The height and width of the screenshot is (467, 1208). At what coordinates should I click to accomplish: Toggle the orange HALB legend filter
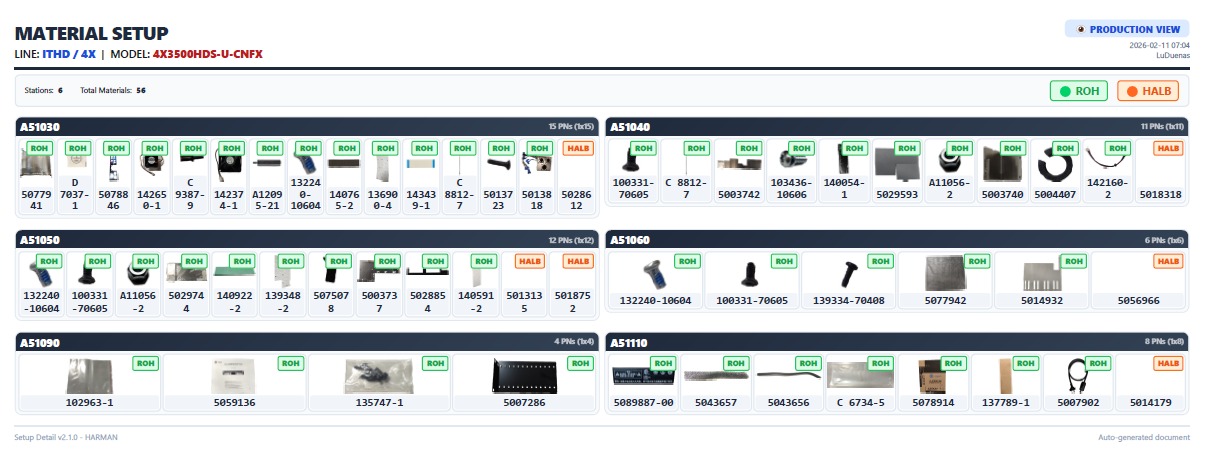1147,91
